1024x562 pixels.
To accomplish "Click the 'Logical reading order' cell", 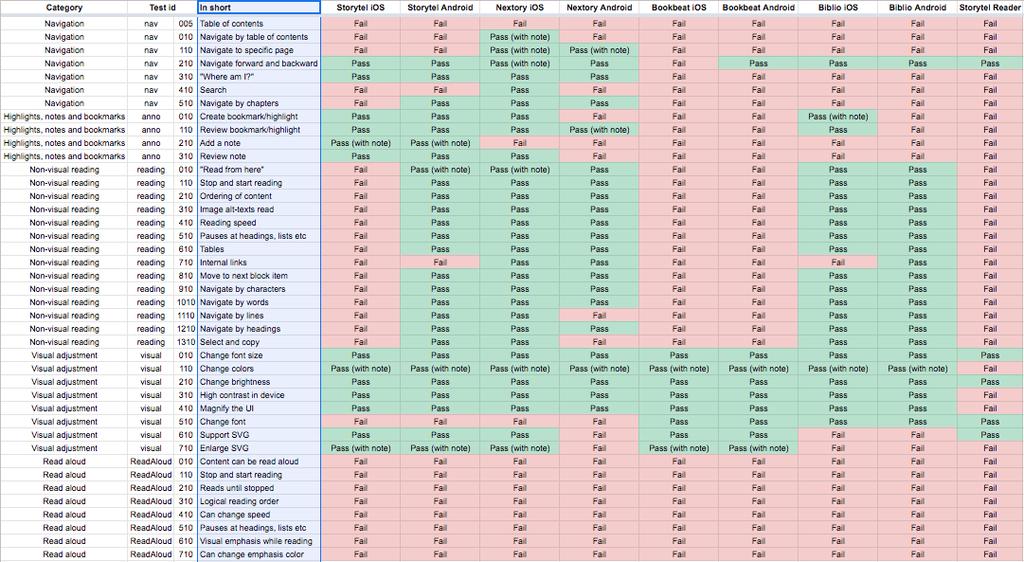I will tap(259, 501).
